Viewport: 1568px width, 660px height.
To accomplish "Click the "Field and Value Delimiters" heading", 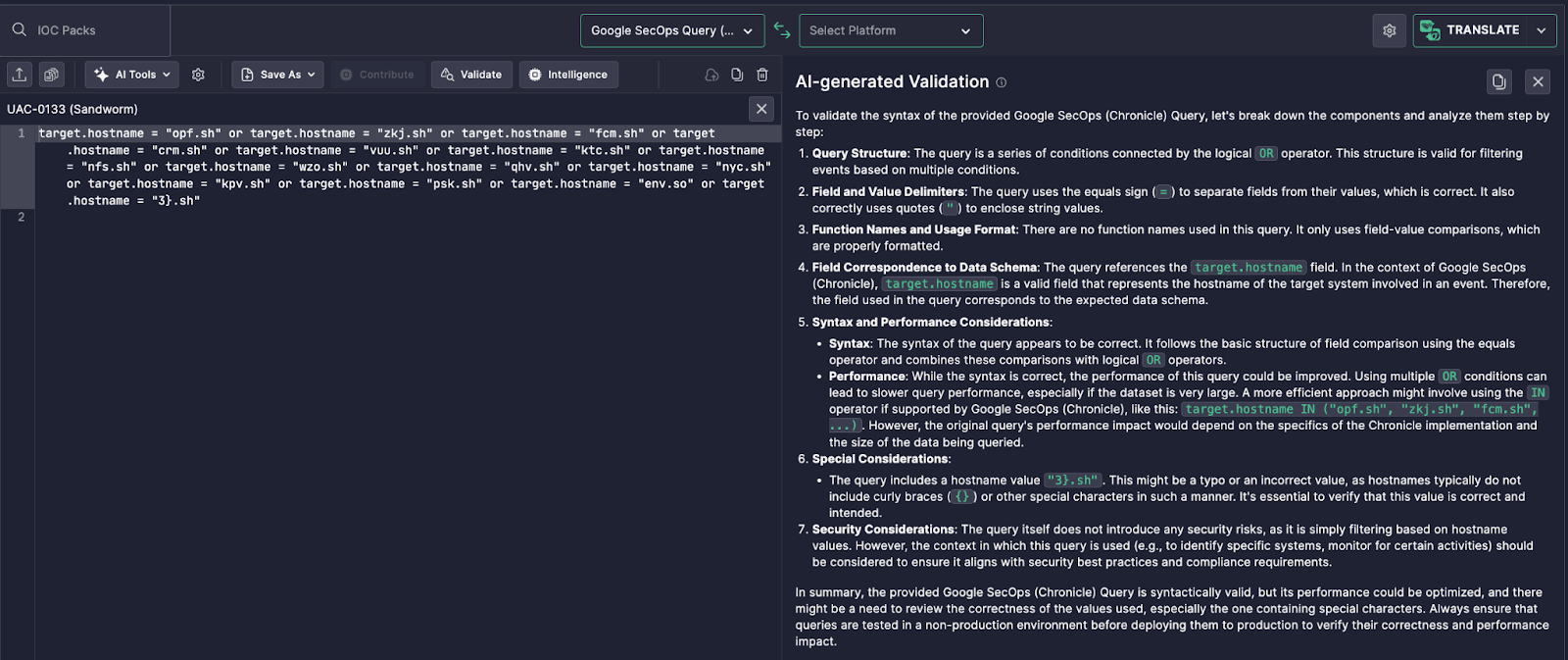I will (x=888, y=191).
